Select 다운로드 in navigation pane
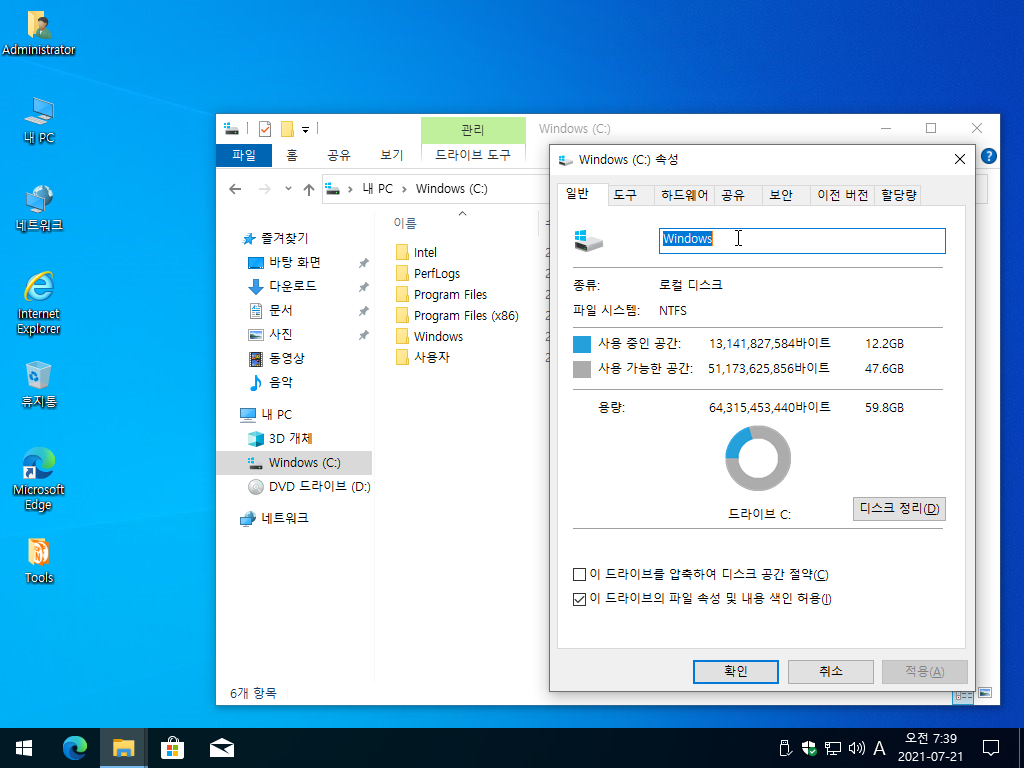The width and height of the screenshot is (1024, 768). pos(293,286)
